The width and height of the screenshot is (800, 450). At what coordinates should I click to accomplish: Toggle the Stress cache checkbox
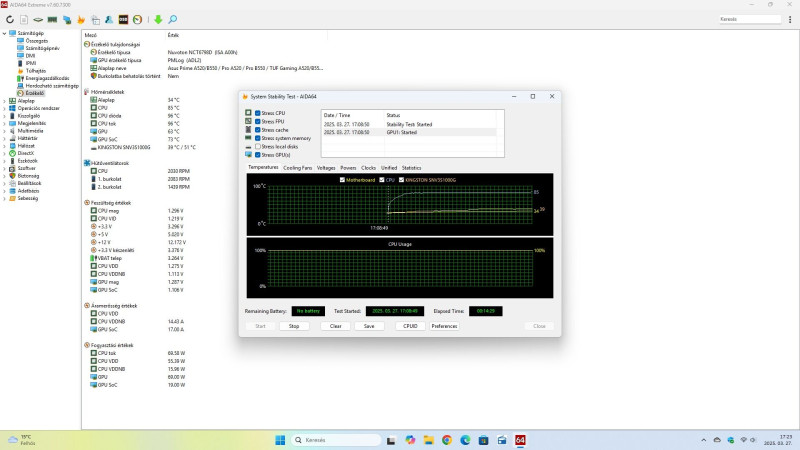258,130
